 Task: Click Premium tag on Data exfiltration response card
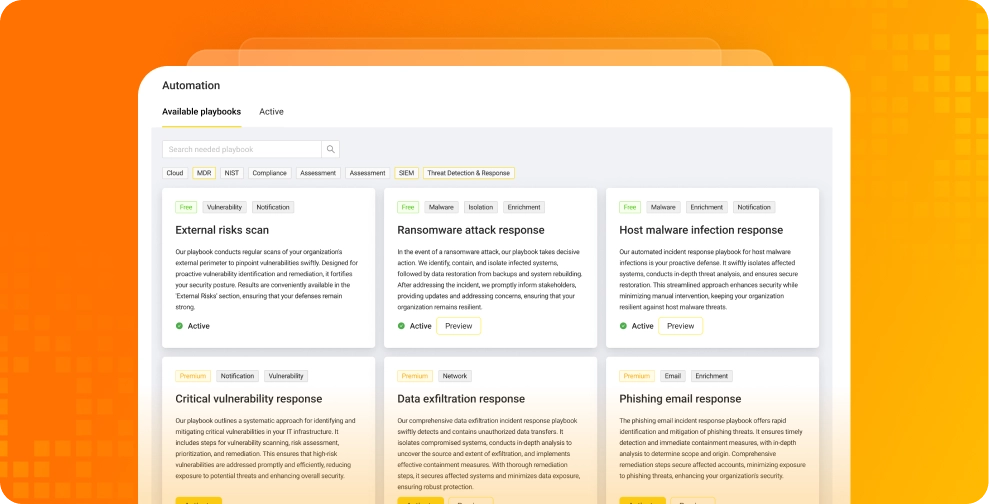point(415,376)
